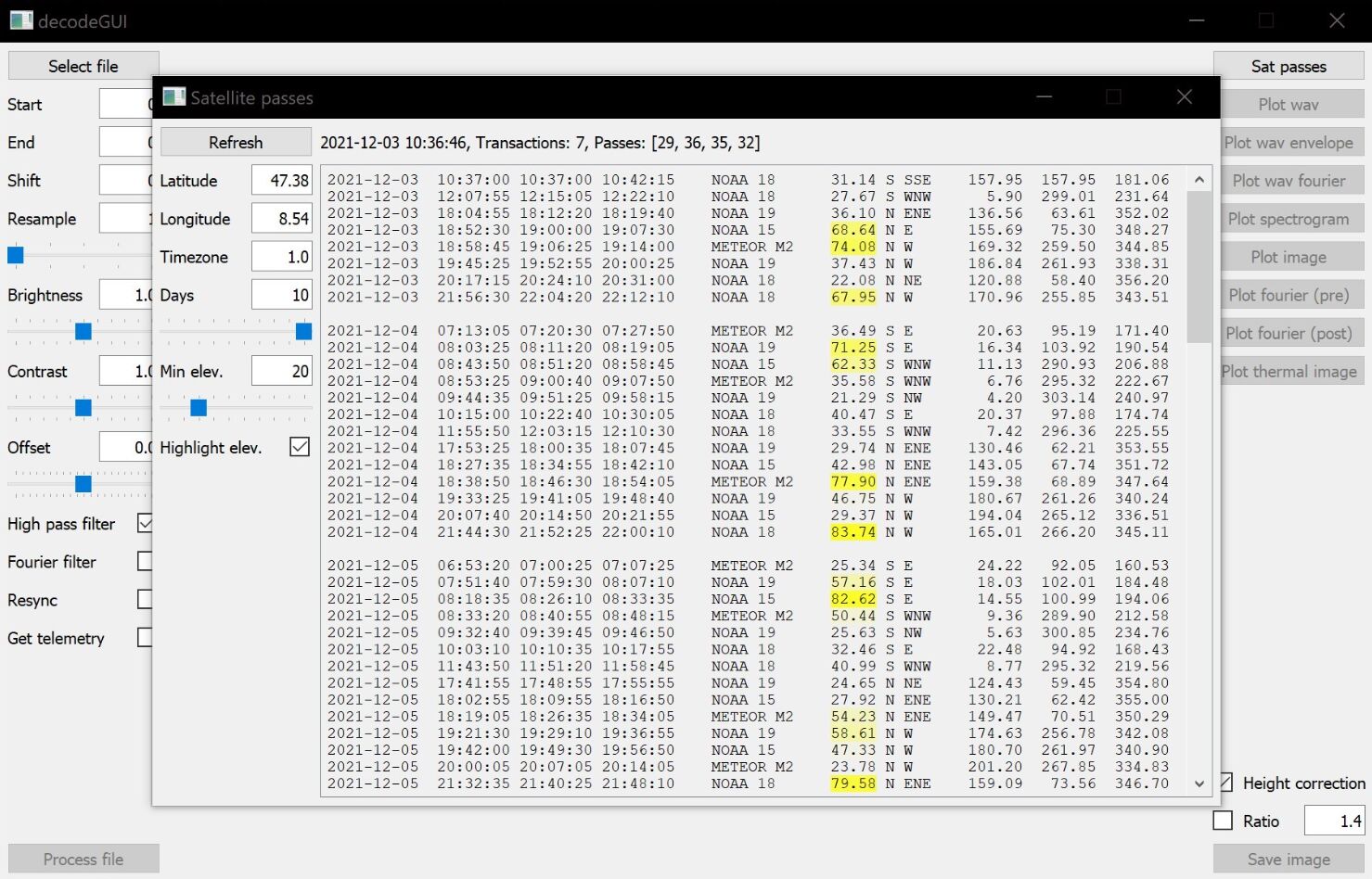Enable the Resync checkbox
The width and height of the screenshot is (1372, 879).
[x=145, y=599]
